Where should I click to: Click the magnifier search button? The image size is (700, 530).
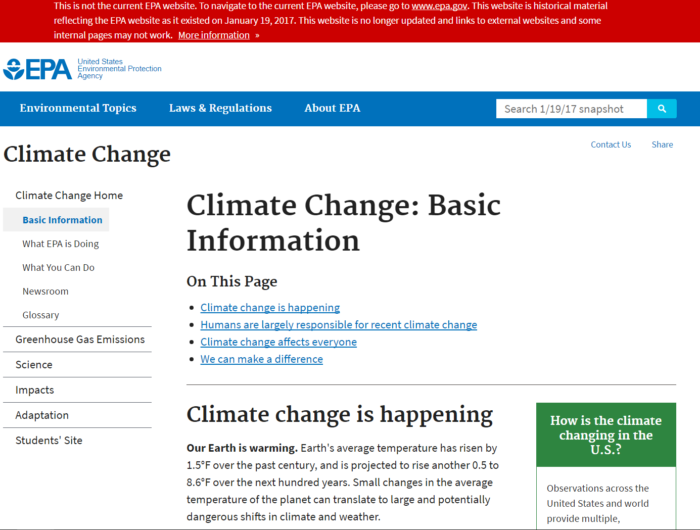(661, 109)
